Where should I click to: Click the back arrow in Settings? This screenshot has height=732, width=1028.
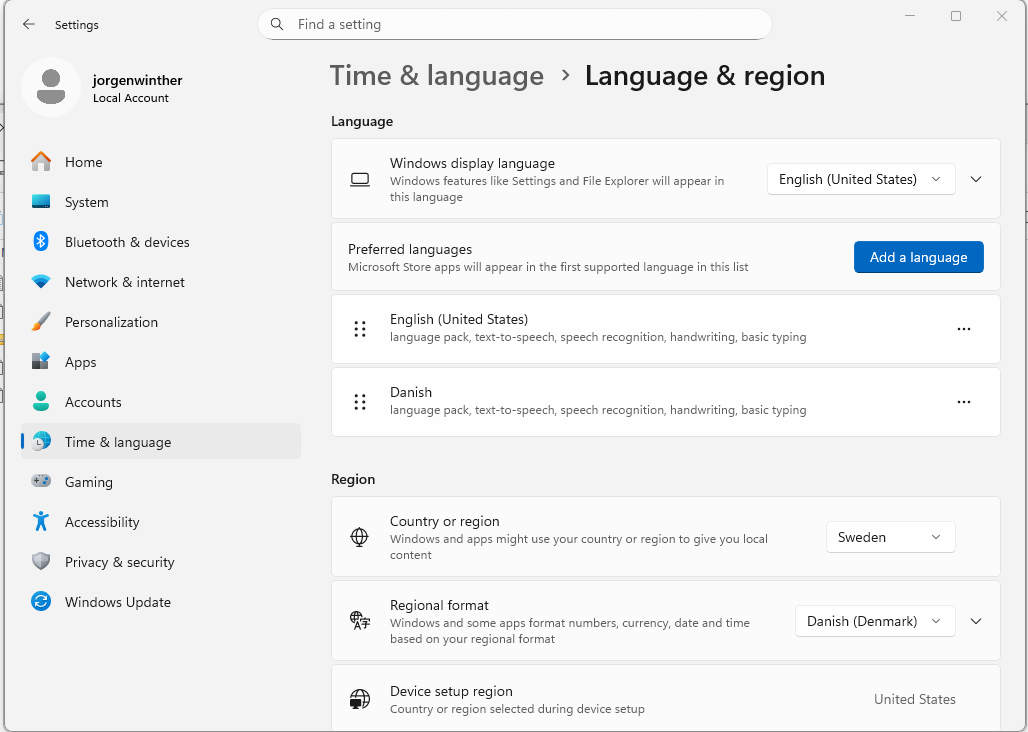[28, 24]
